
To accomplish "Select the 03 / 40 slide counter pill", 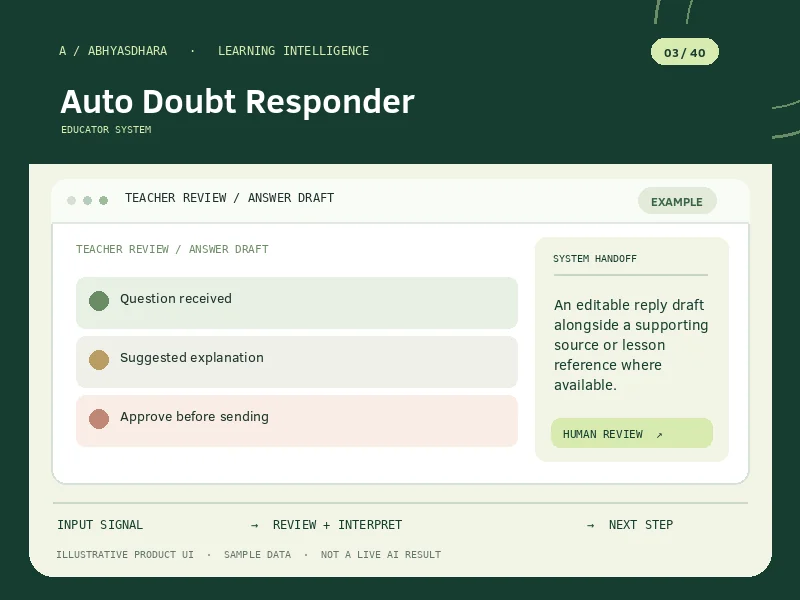I will click(685, 52).
